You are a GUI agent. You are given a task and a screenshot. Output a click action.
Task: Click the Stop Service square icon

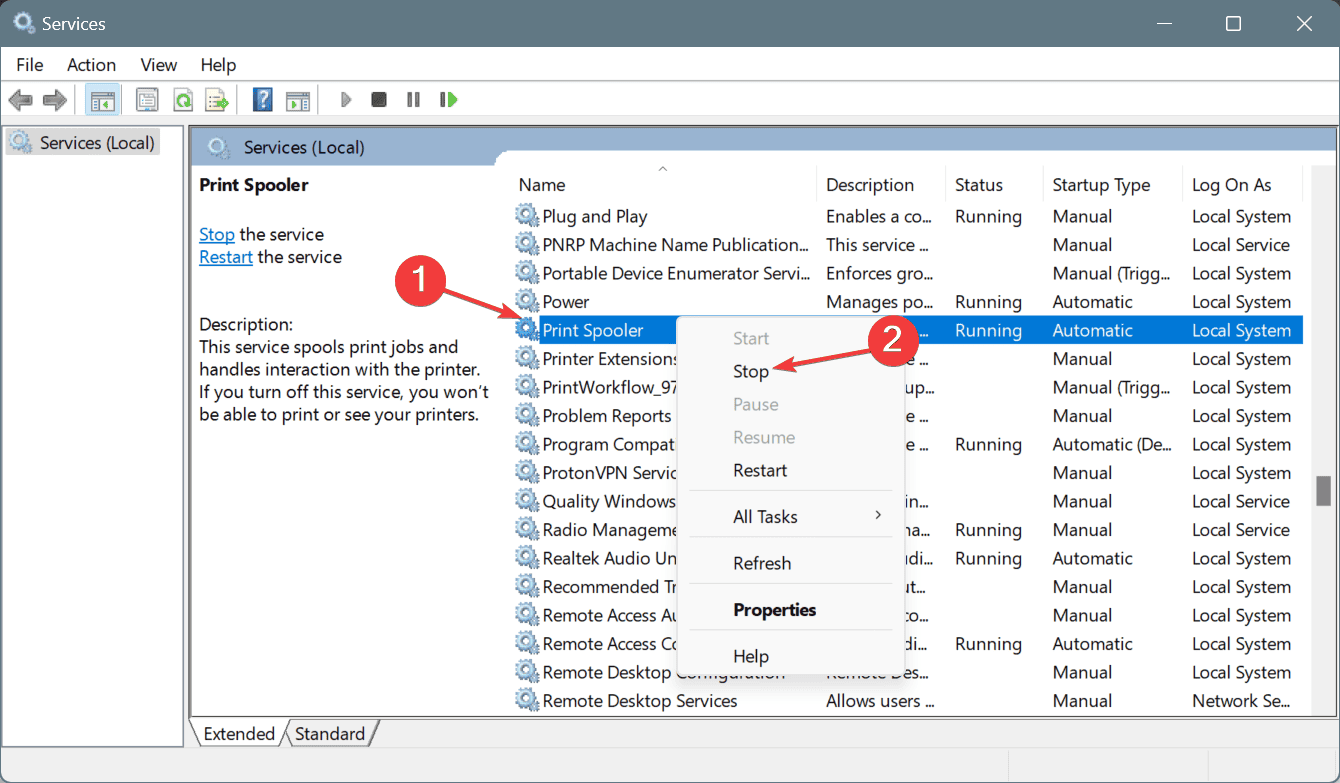tap(379, 100)
